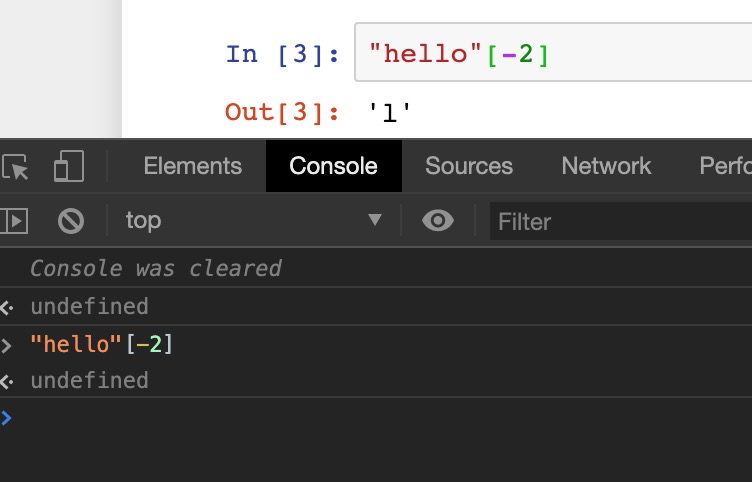Click the blue console prompt line

click(300, 418)
